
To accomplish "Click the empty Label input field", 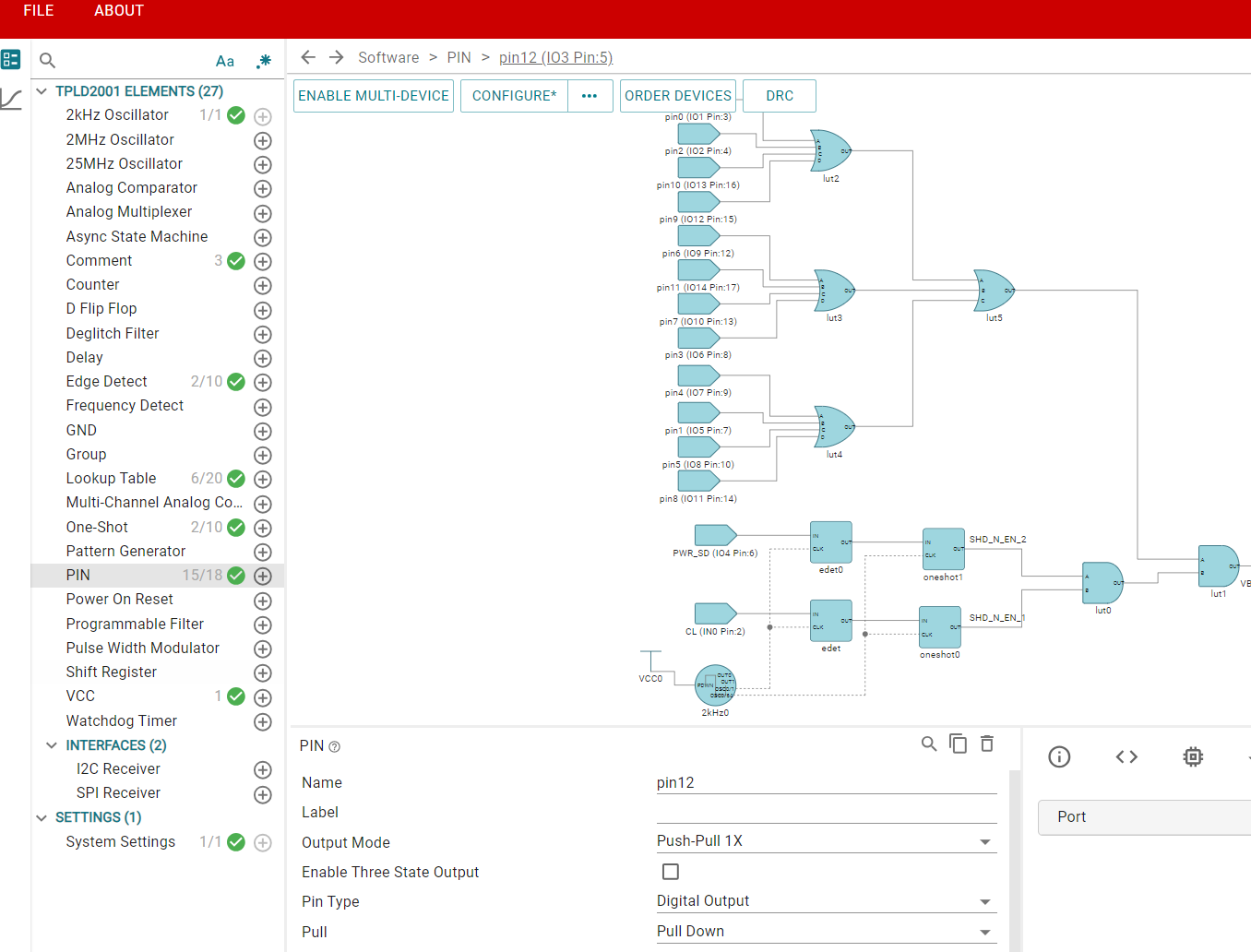I will click(x=827, y=812).
